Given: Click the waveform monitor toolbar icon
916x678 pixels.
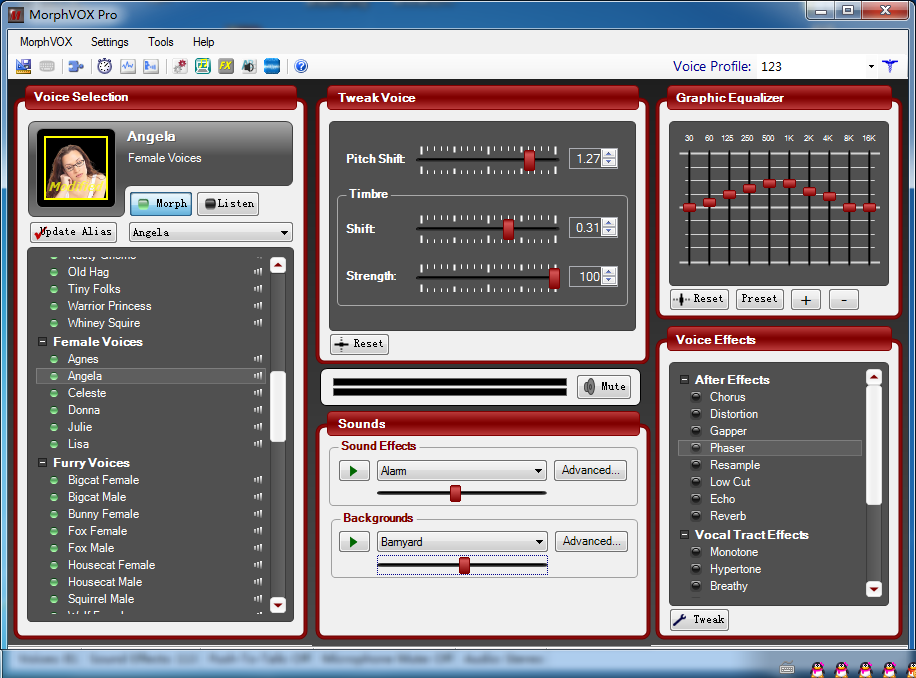Looking at the screenshot, I should click(128, 66).
